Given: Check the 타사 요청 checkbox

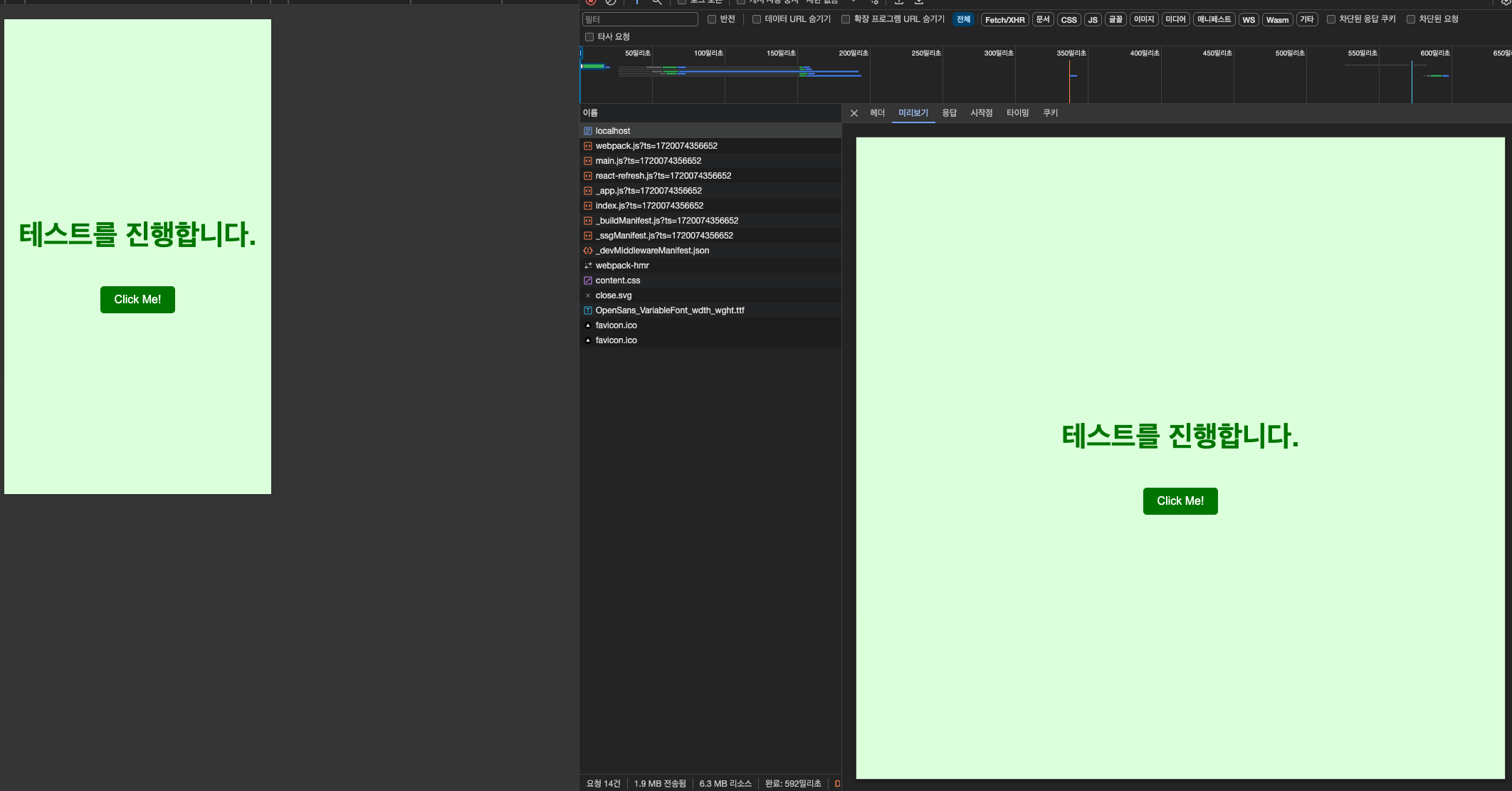Looking at the screenshot, I should (x=589, y=37).
